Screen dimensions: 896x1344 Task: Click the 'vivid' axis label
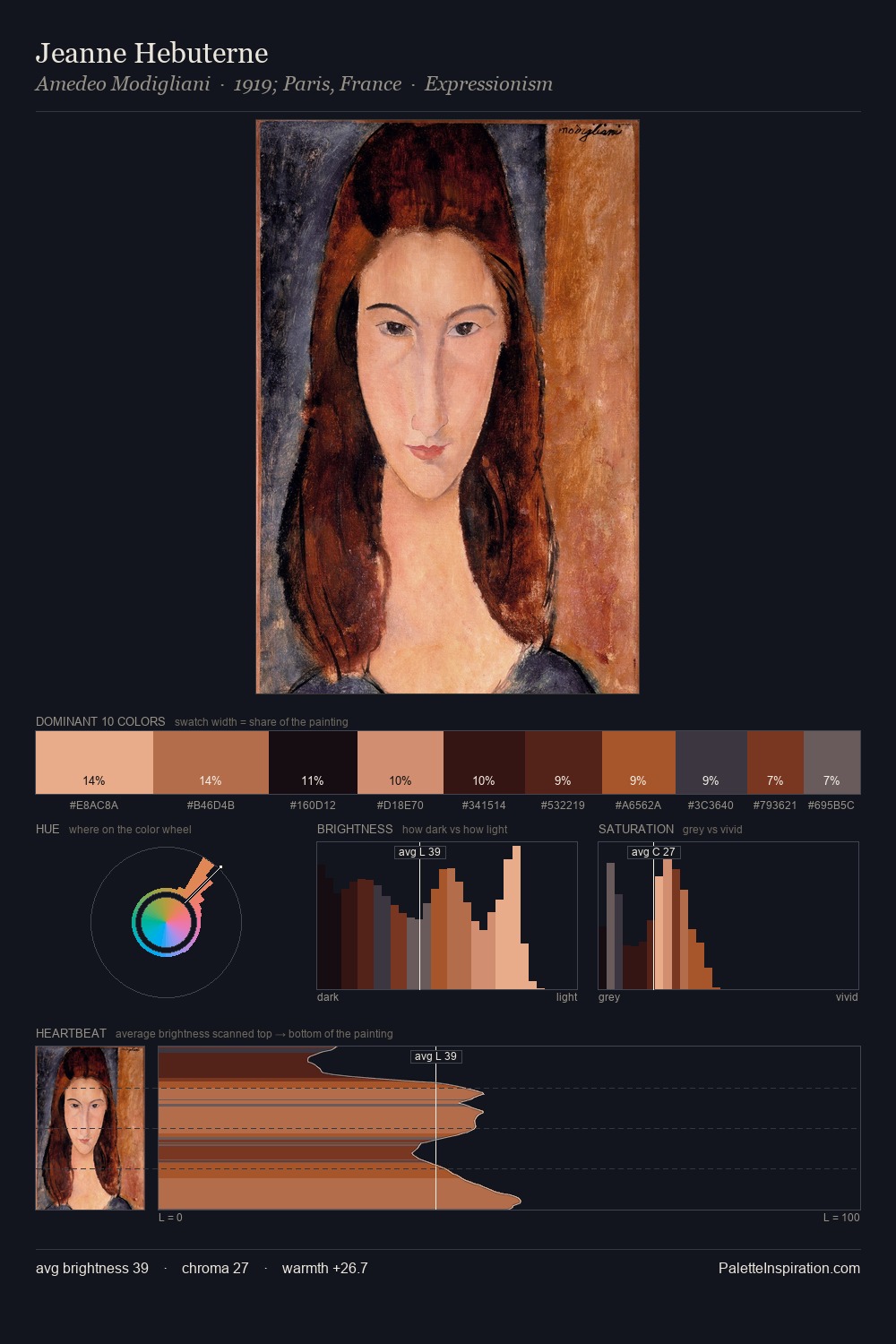point(847,997)
